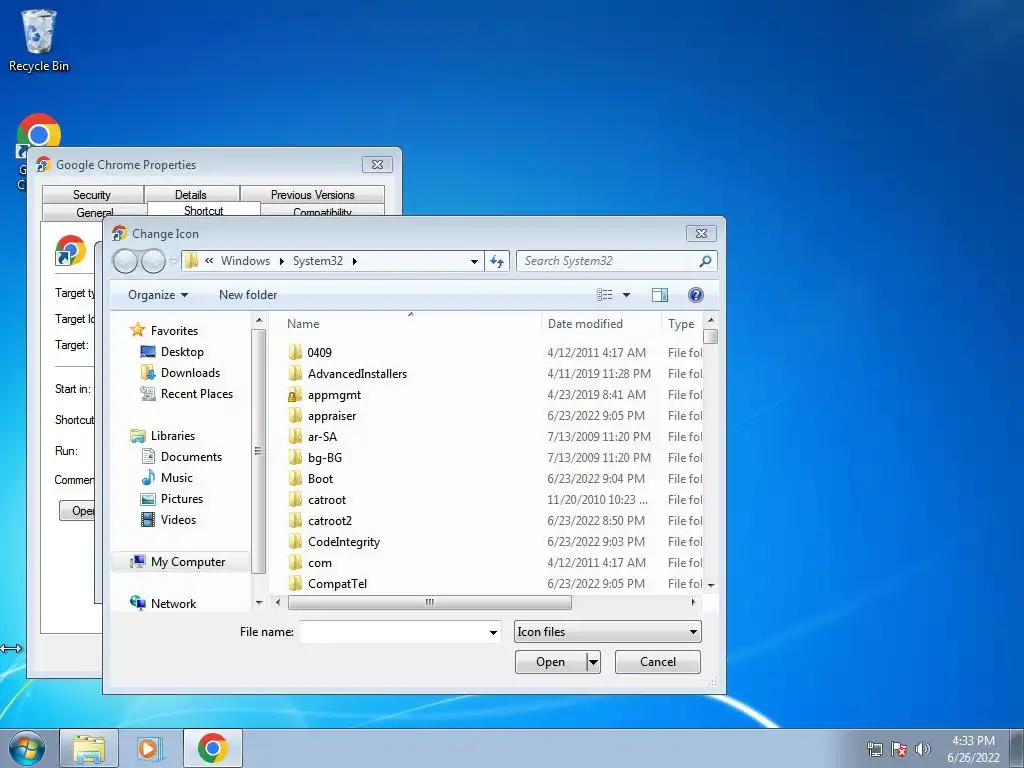Open the Organize dropdown menu
The width and height of the screenshot is (1024, 768).
click(x=158, y=295)
